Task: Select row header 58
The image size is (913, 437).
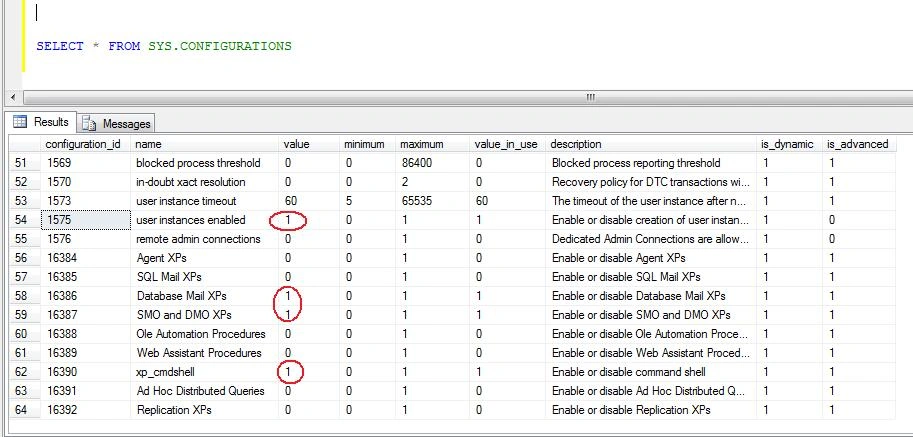Action: tap(22, 296)
